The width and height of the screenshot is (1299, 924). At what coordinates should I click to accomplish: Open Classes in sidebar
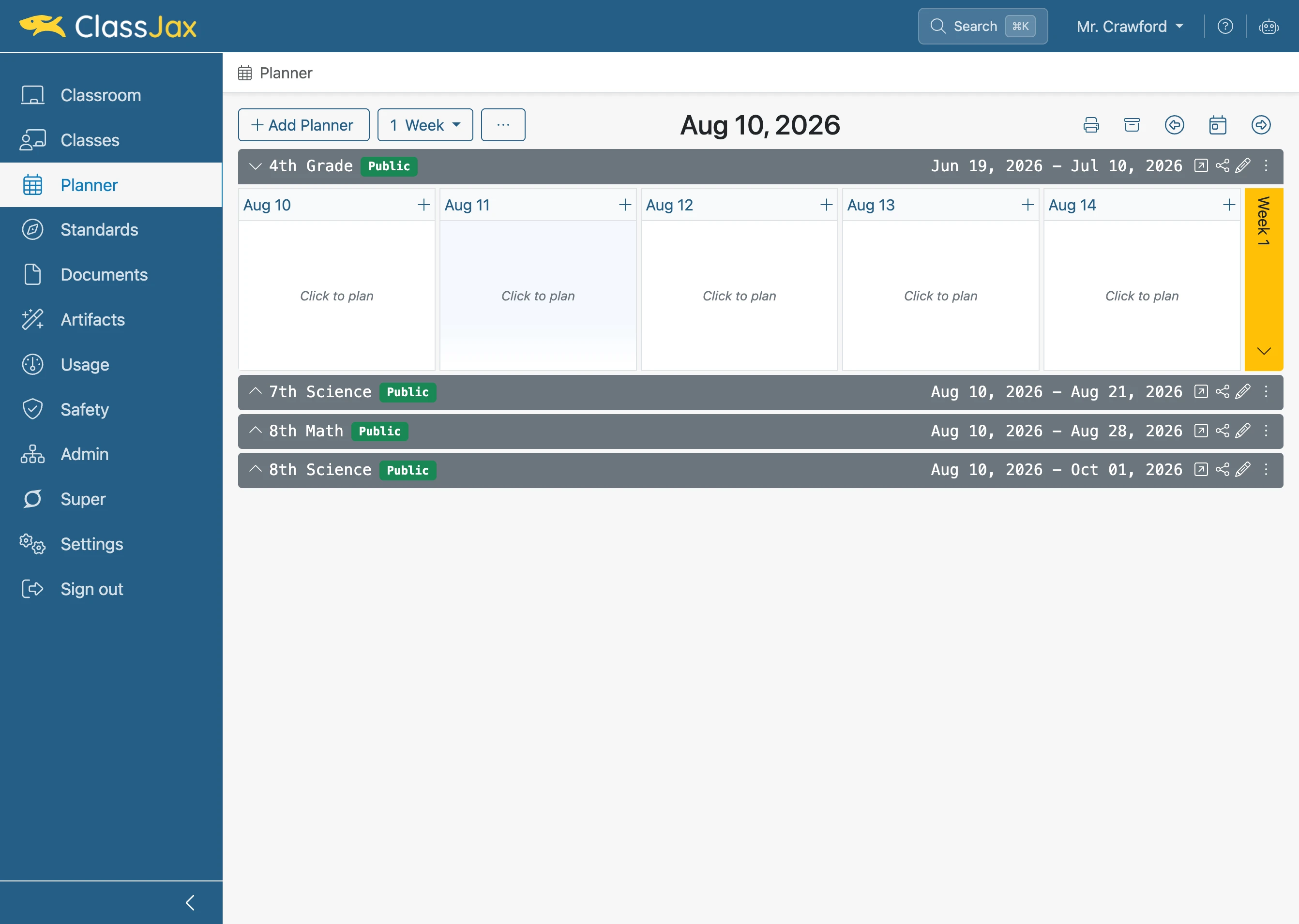[111, 140]
